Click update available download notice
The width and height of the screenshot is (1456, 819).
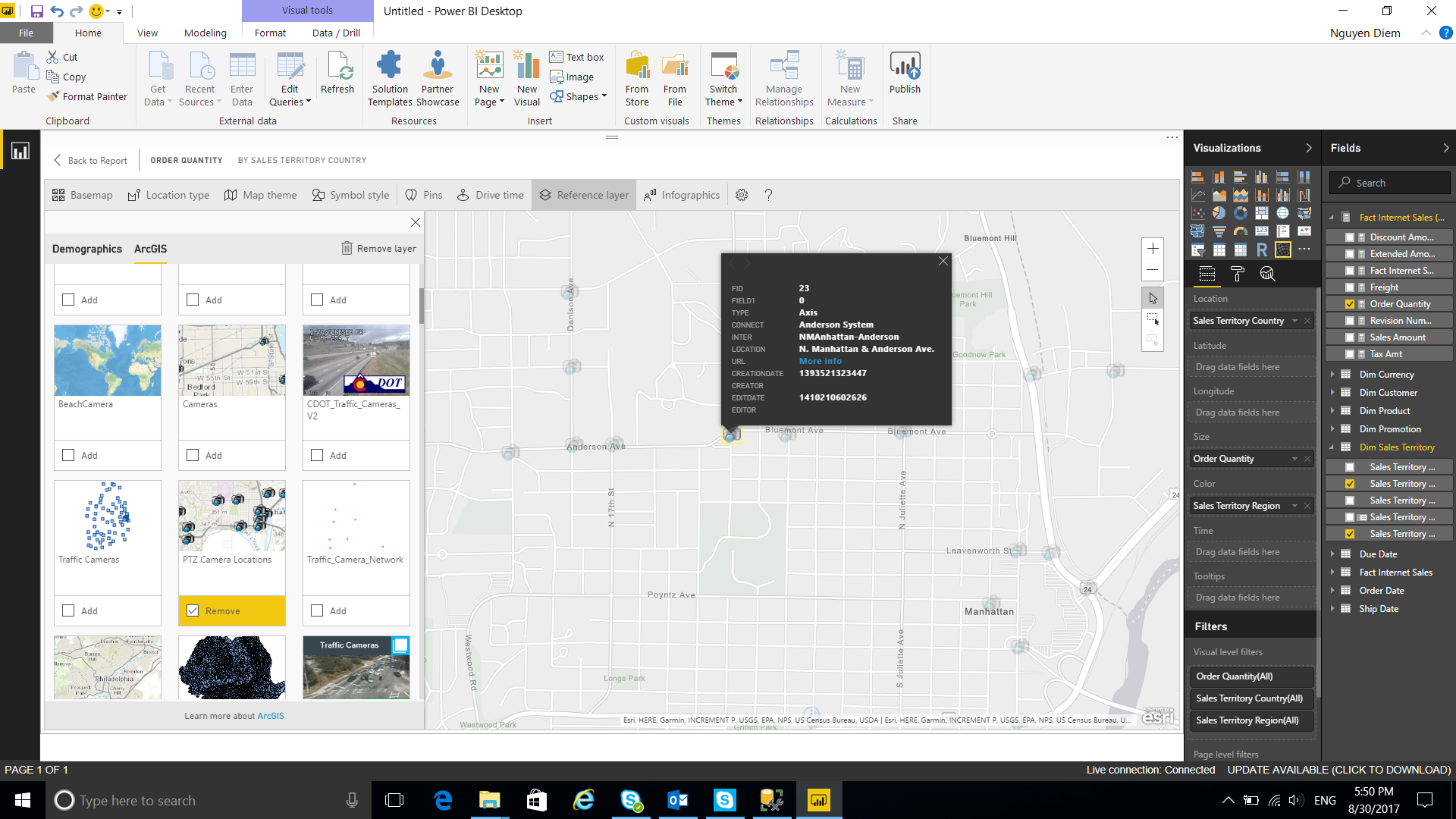click(1339, 770)
